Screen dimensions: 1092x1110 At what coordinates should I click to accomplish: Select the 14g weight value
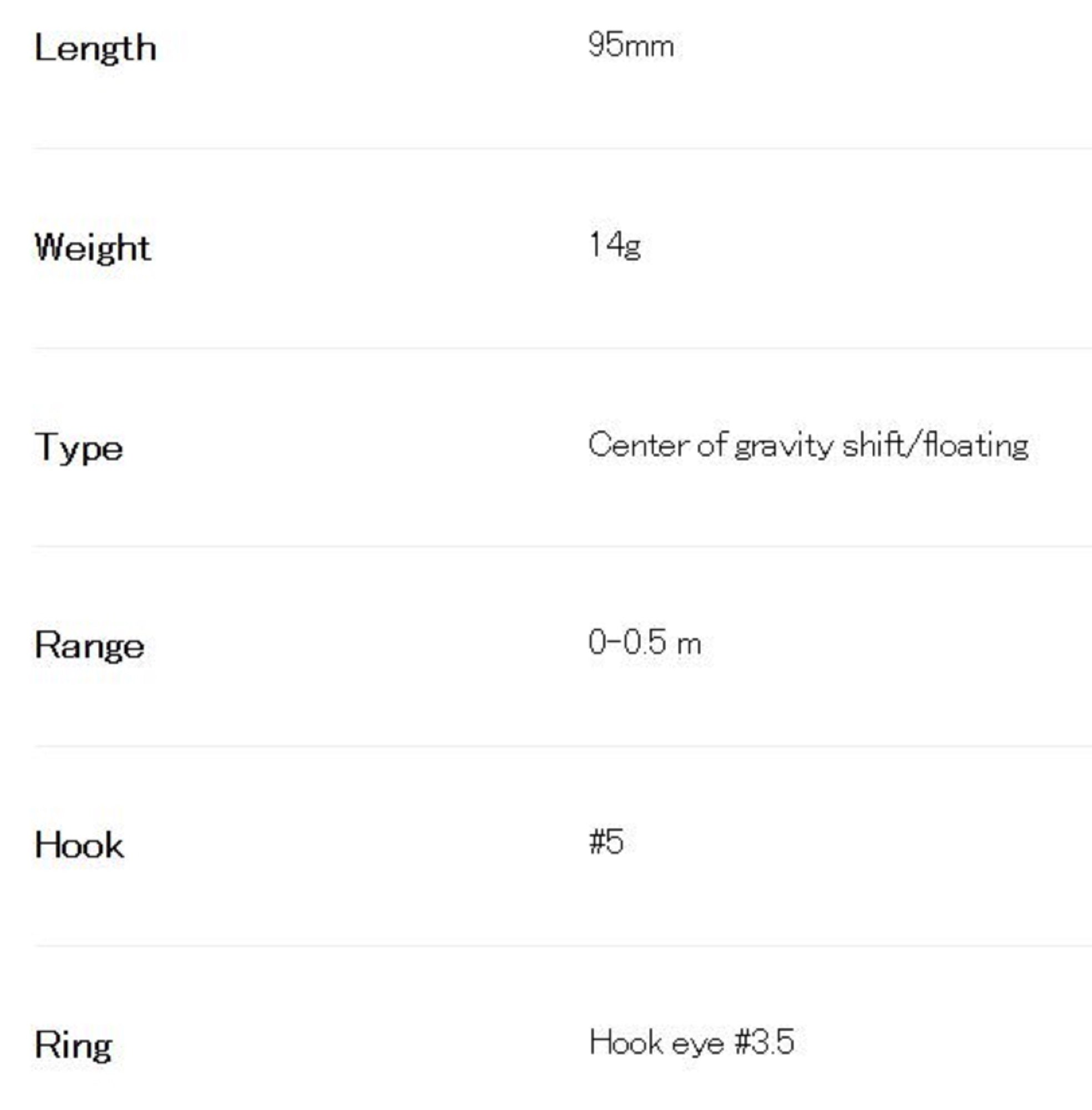coord(615,245)
